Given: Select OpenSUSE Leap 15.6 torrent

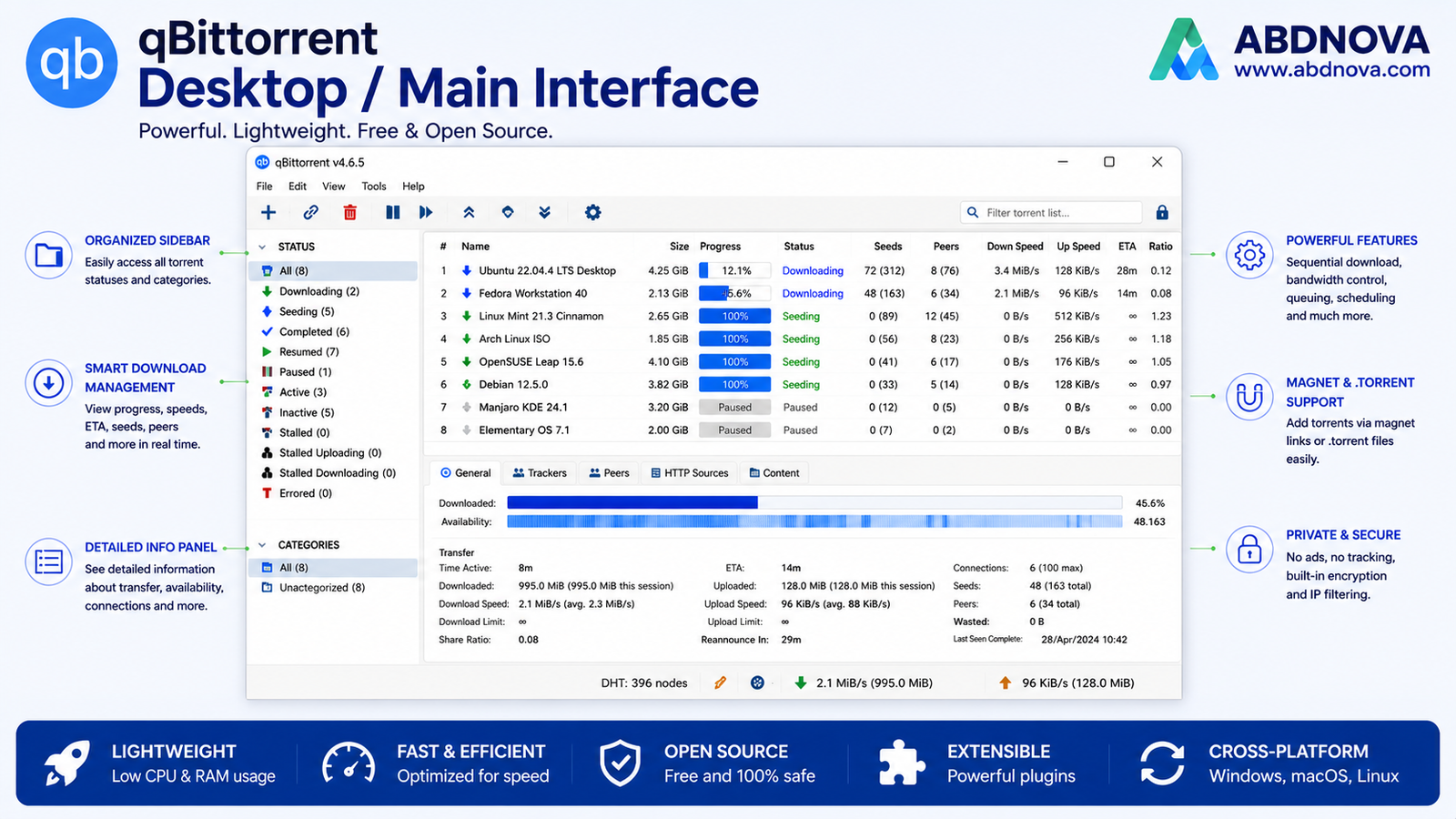Looking at the screenshot, I should click(804, 361).
